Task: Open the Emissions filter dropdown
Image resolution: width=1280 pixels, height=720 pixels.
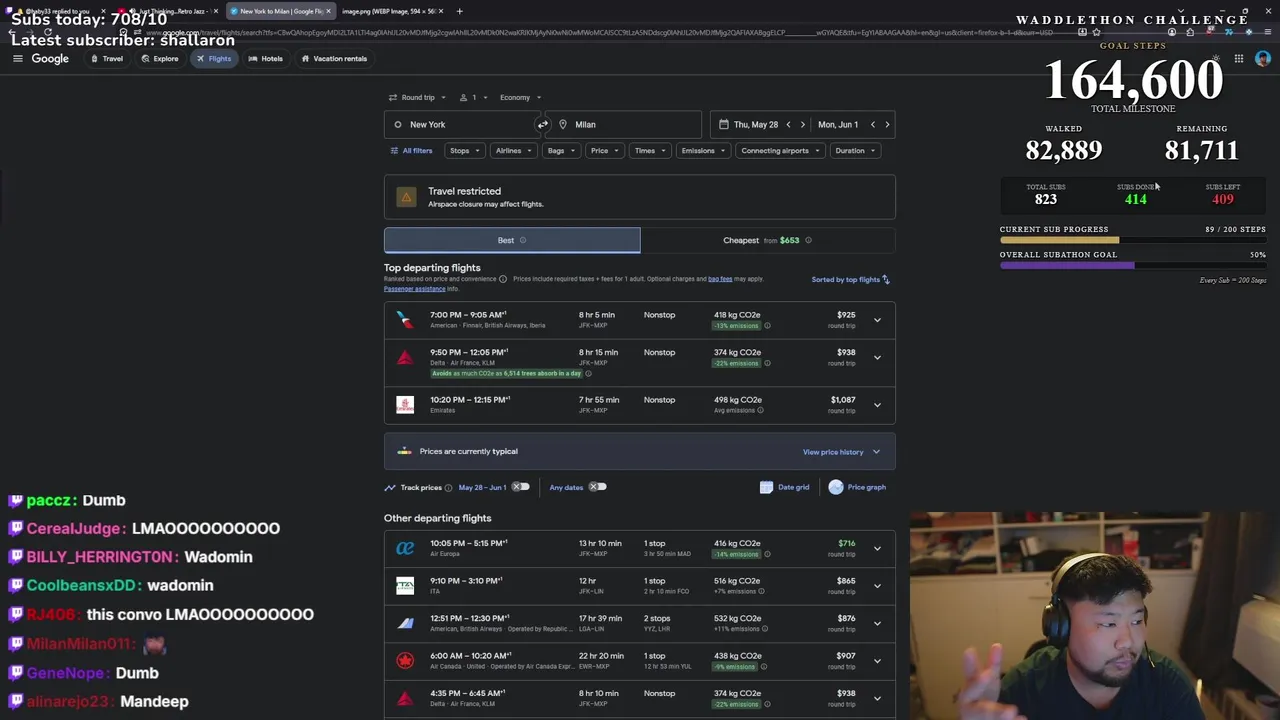Action: (704, 150)
